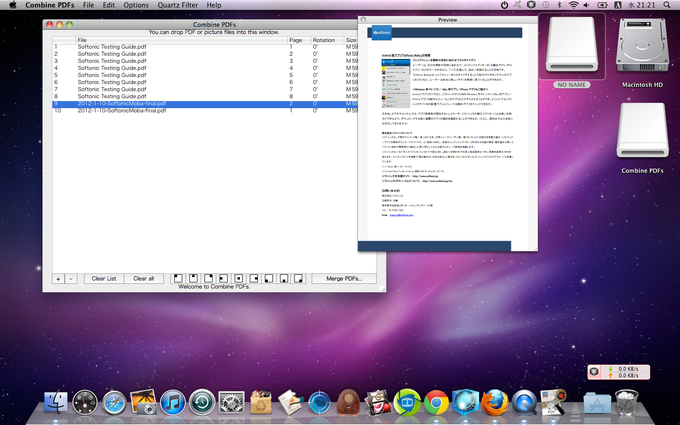Open Time Machine from the Dock
680x425 pixels.
click(202, 403)
